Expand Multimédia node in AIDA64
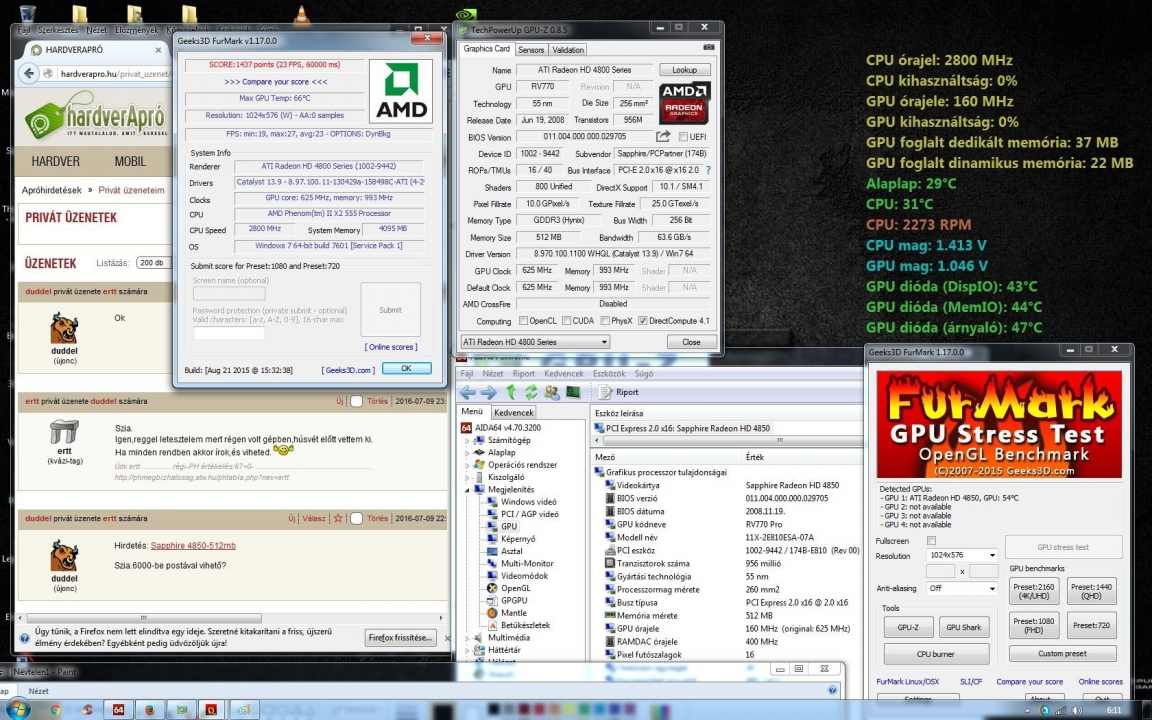 [x=467, y=638]
